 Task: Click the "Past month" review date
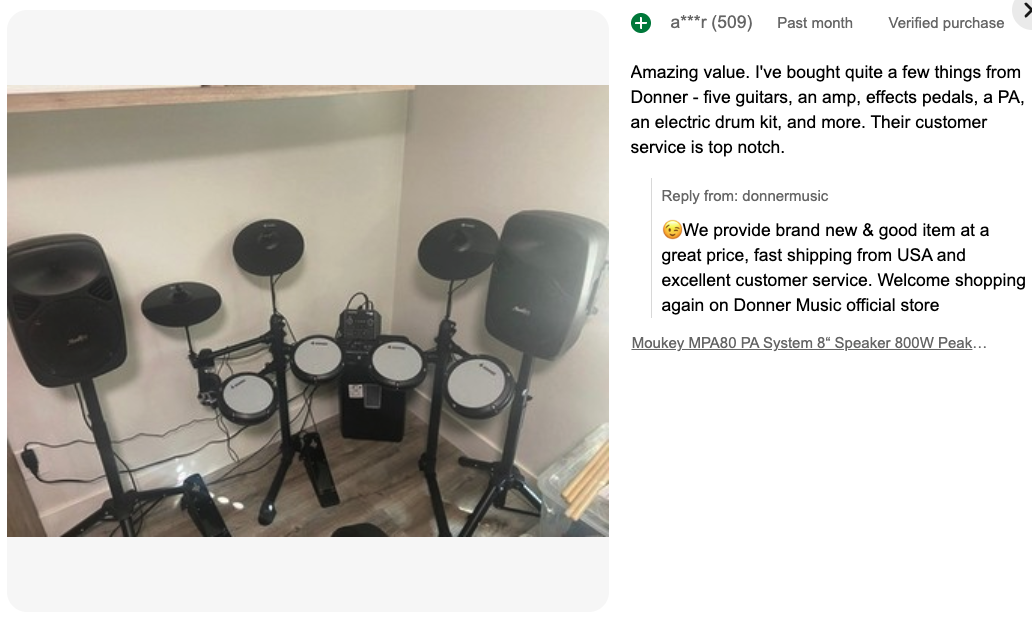[x=815, y=23]
